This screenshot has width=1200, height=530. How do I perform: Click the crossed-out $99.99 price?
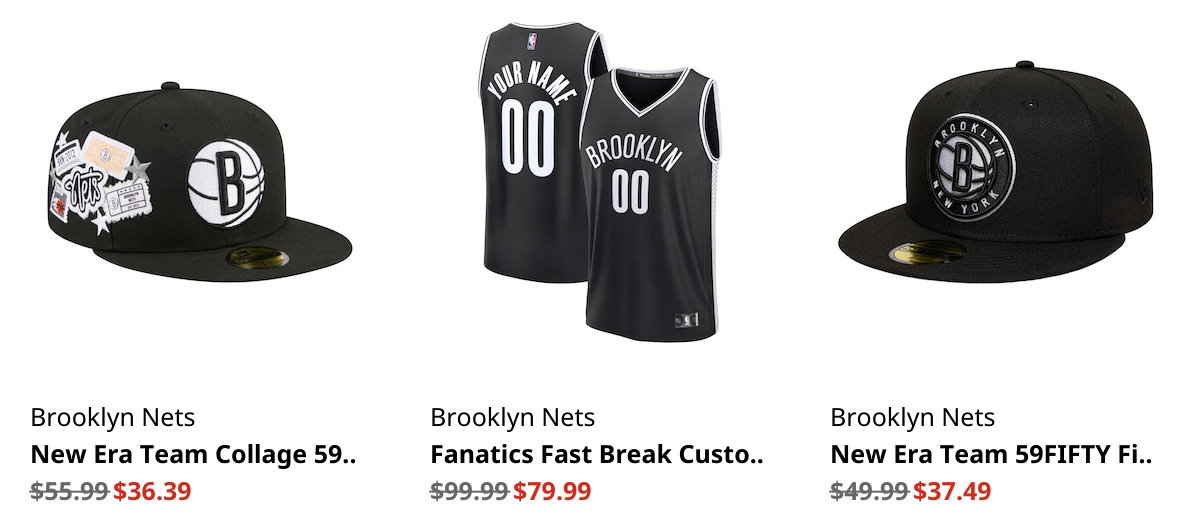470,491
